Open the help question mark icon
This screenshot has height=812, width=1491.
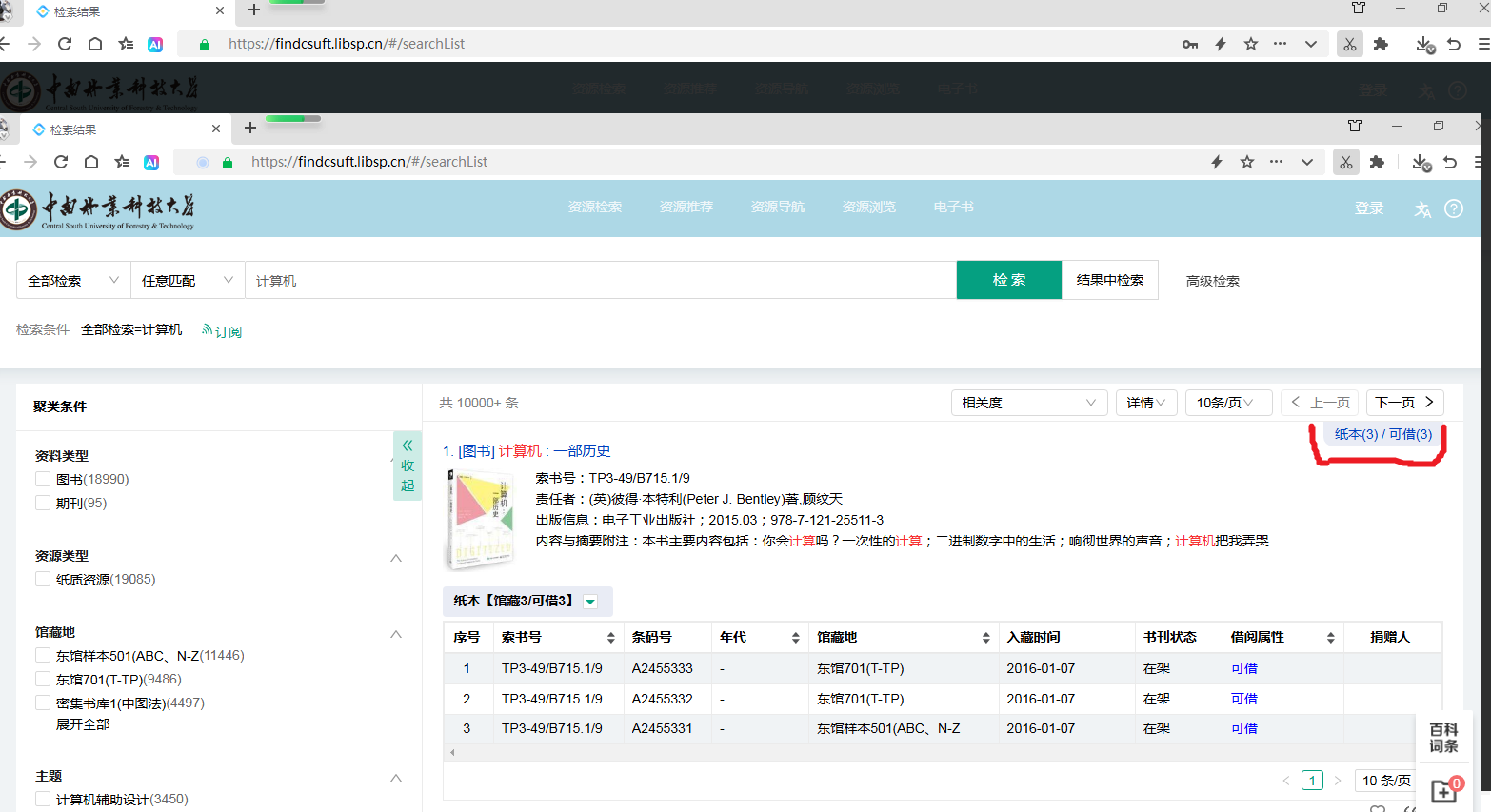tap(1454, 208)
